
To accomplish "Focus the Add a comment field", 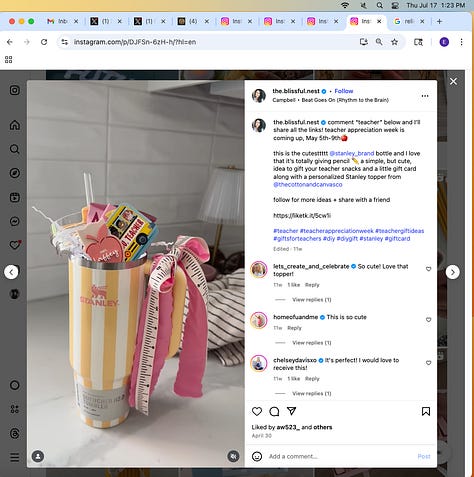I will coord(340,456).
